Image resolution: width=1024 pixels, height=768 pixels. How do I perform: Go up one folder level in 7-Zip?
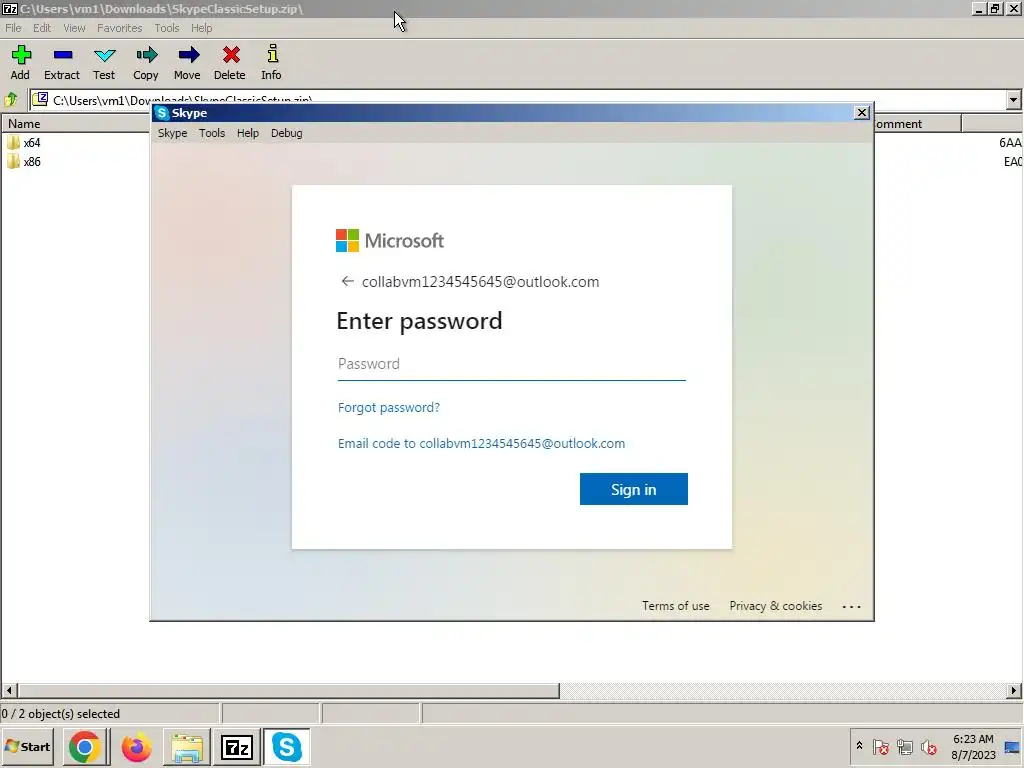point(11,100)
